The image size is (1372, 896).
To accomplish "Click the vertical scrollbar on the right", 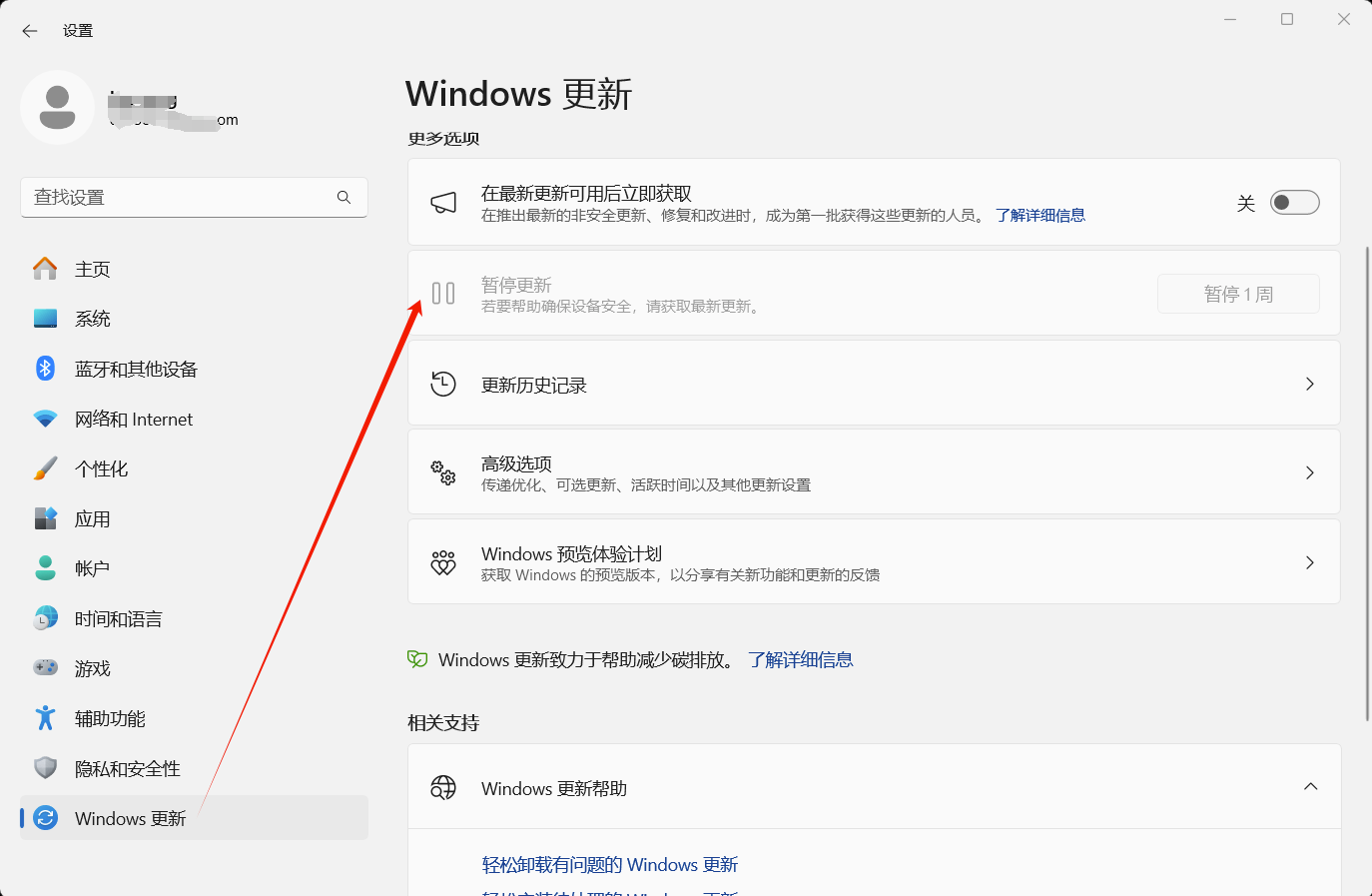I will pyautogui.click(x=1367, y=483).
